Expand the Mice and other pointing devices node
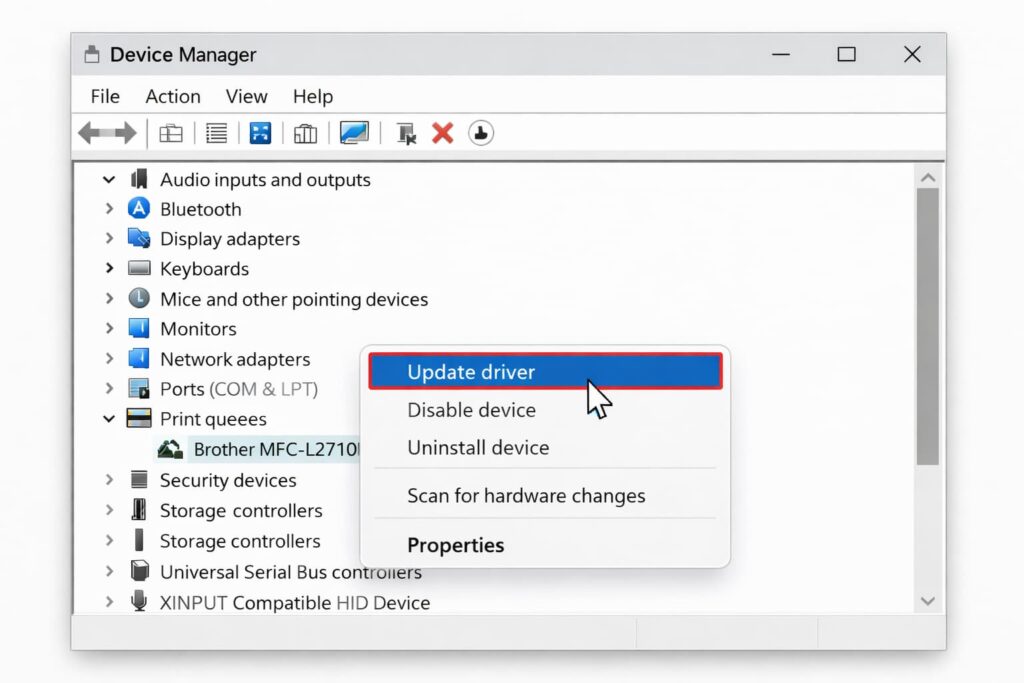Screen dimensions: 1024x683 pyautogui.click(x=109, y=299)
